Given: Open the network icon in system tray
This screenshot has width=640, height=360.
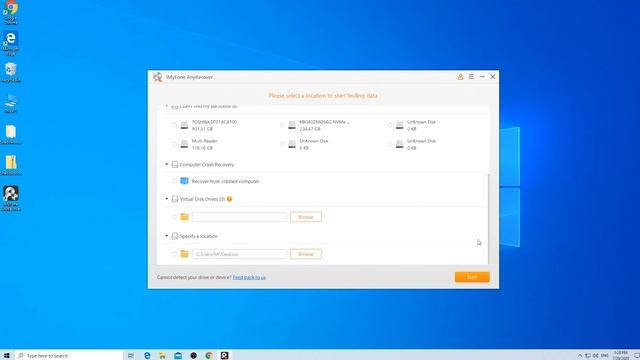Looking at the screenshot, I should coord(588,356).
